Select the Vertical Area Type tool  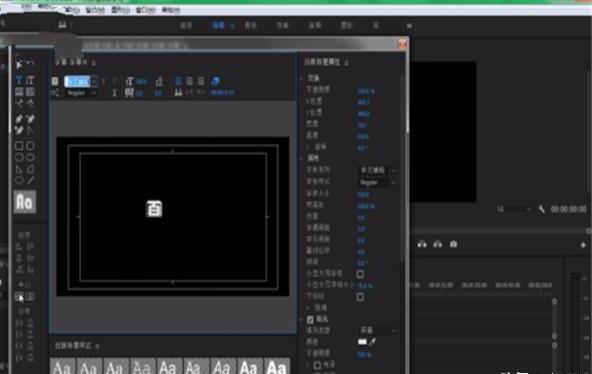click(x=30, y=92)
